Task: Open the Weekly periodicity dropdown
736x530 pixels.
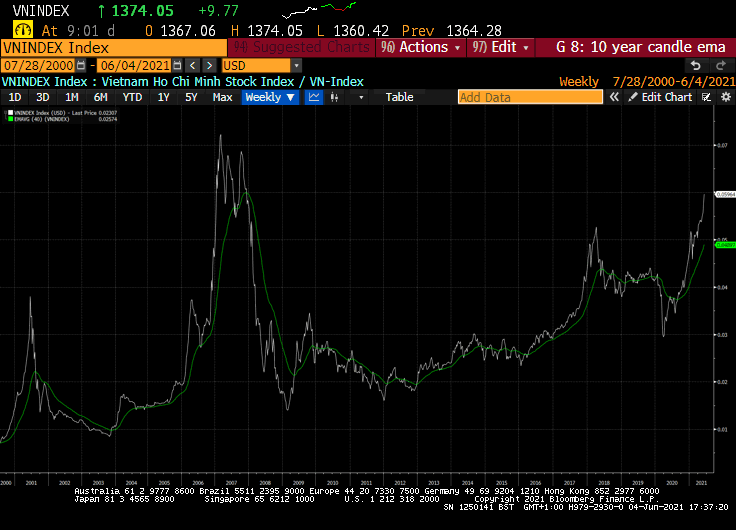Action: click(270, 97)
